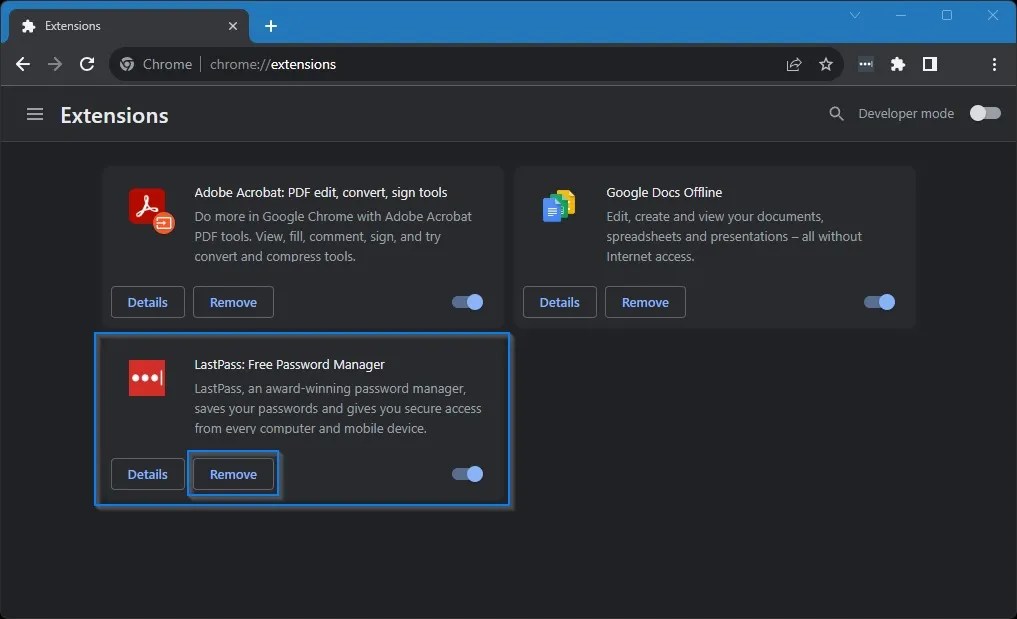Open the search icon next to Developer mode
1017x619 pixels.
pos(836,113)
